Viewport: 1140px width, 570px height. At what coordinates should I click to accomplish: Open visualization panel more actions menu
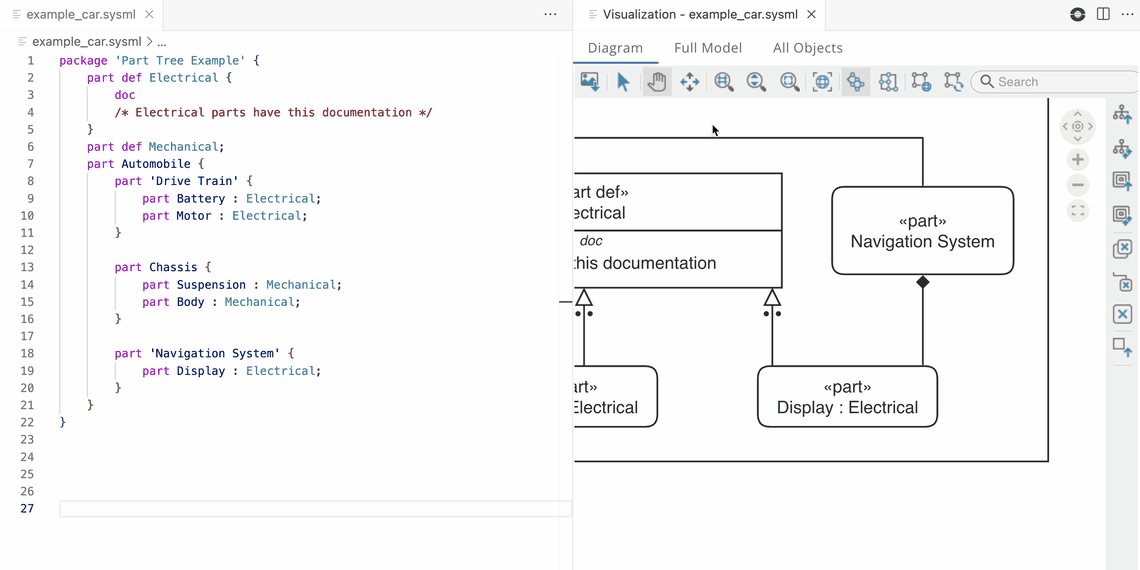point(1127,14)
